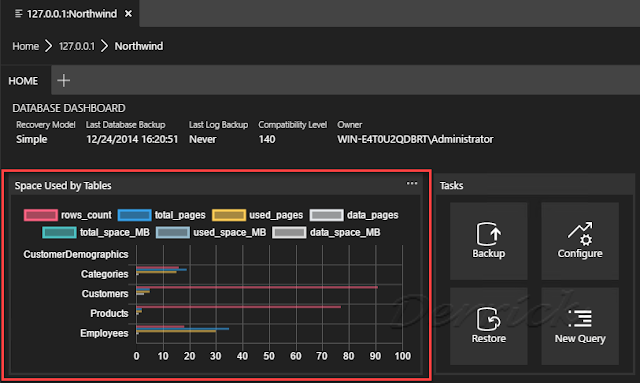Click the Last Log Backup value Never
Image resolution: width=640 pixels, height=383 pixels.
pos(202,139)
